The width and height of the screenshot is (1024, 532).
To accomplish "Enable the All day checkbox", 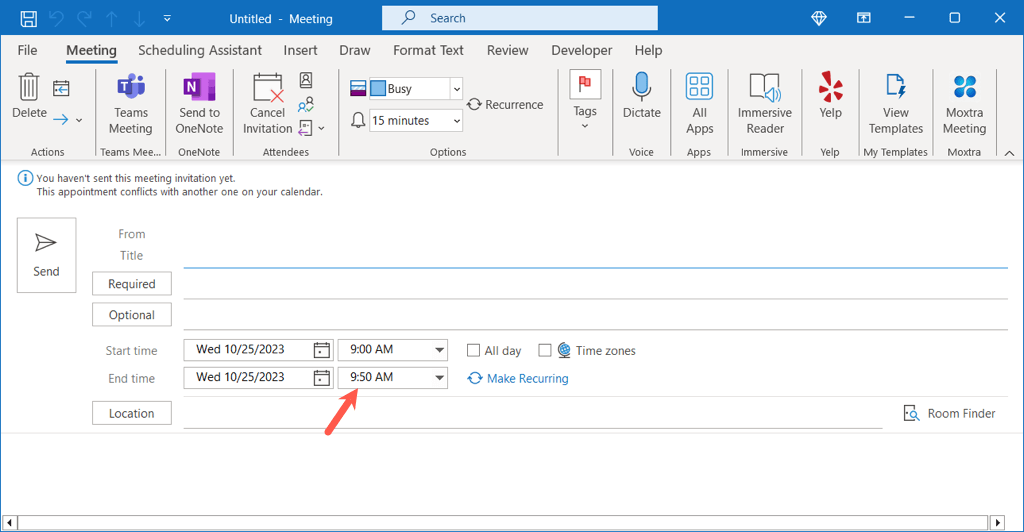I will click(474, 351).
